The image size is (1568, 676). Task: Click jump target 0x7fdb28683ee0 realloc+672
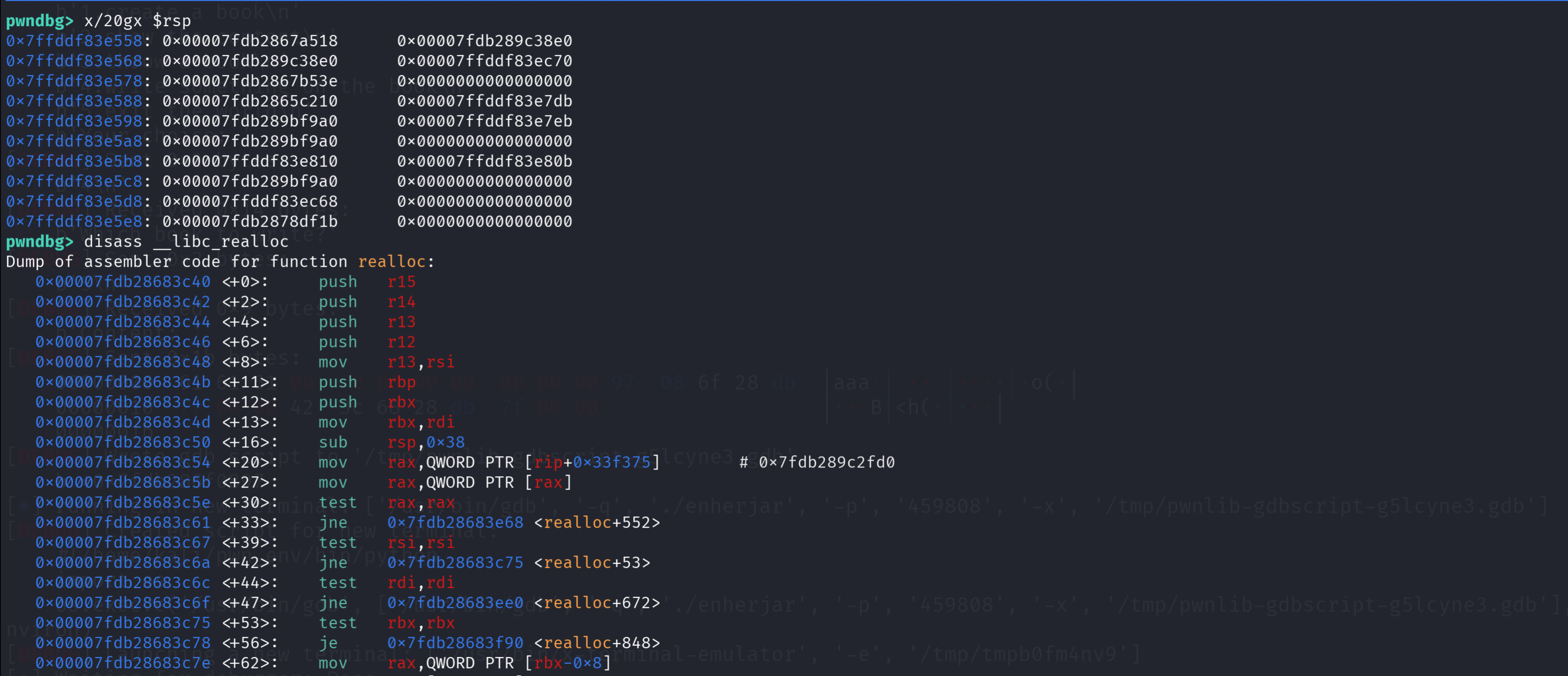point(524,603)
